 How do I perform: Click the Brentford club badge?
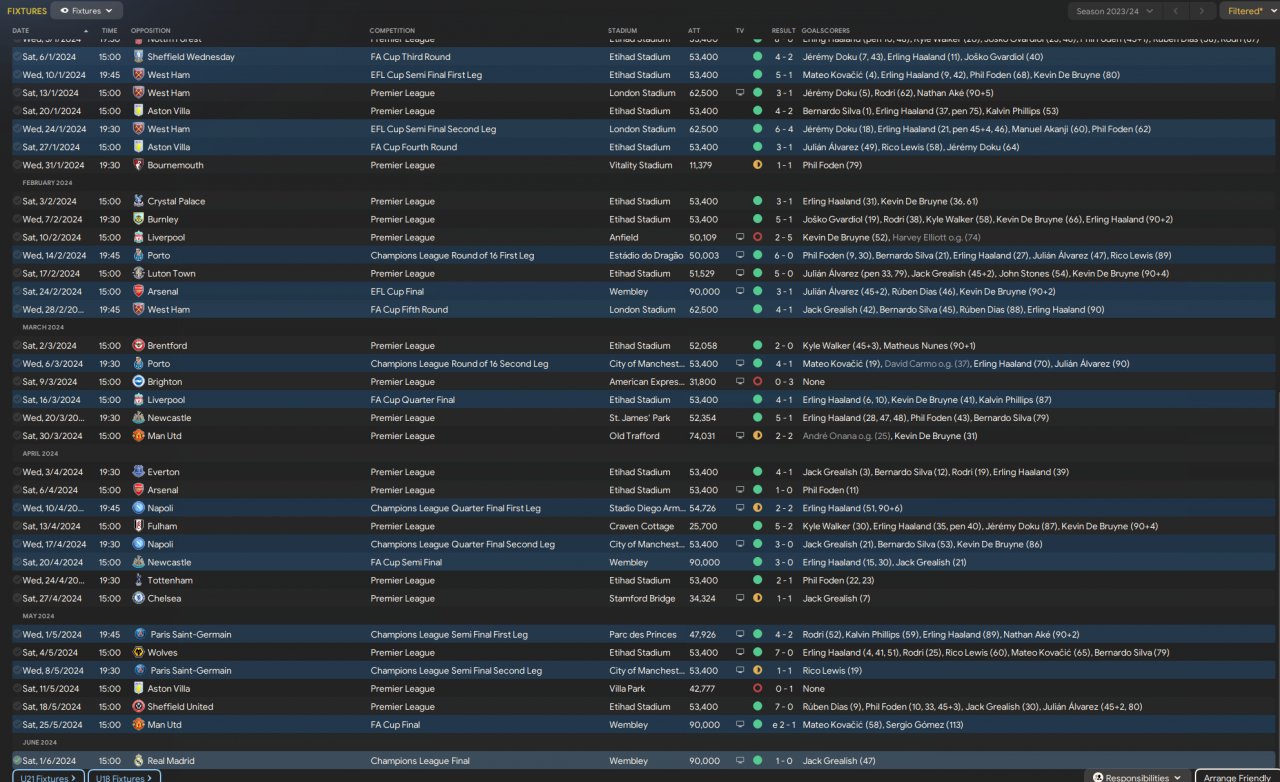pyautogui.click(x=138, y=346)
